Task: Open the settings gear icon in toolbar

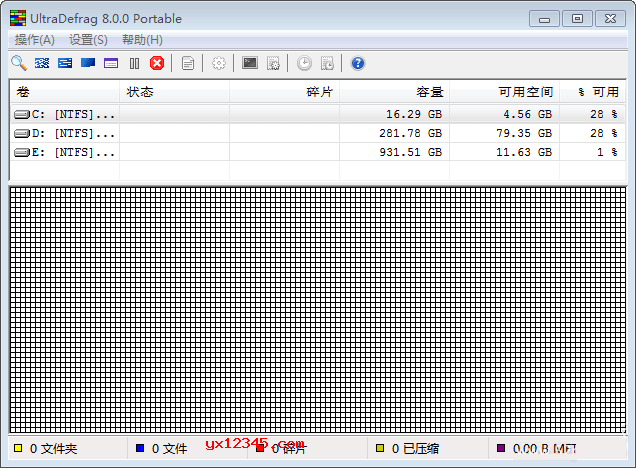Action: pos(219,63)
